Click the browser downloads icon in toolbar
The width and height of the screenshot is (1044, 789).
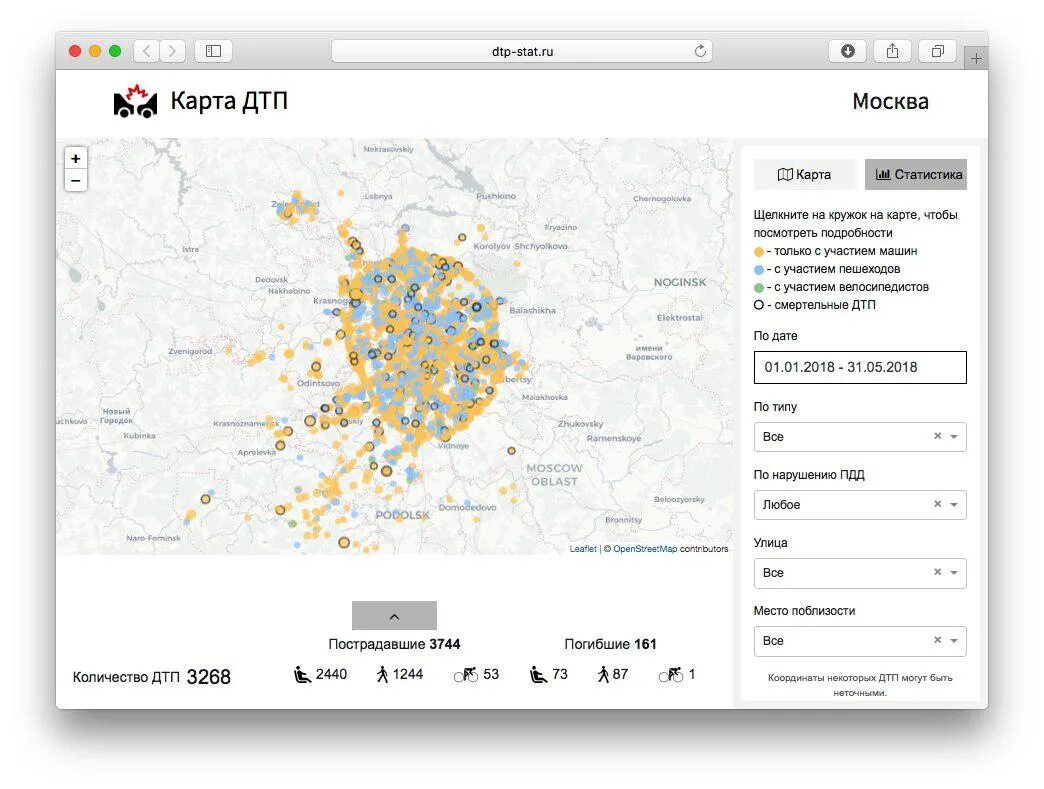coord(847,50)
